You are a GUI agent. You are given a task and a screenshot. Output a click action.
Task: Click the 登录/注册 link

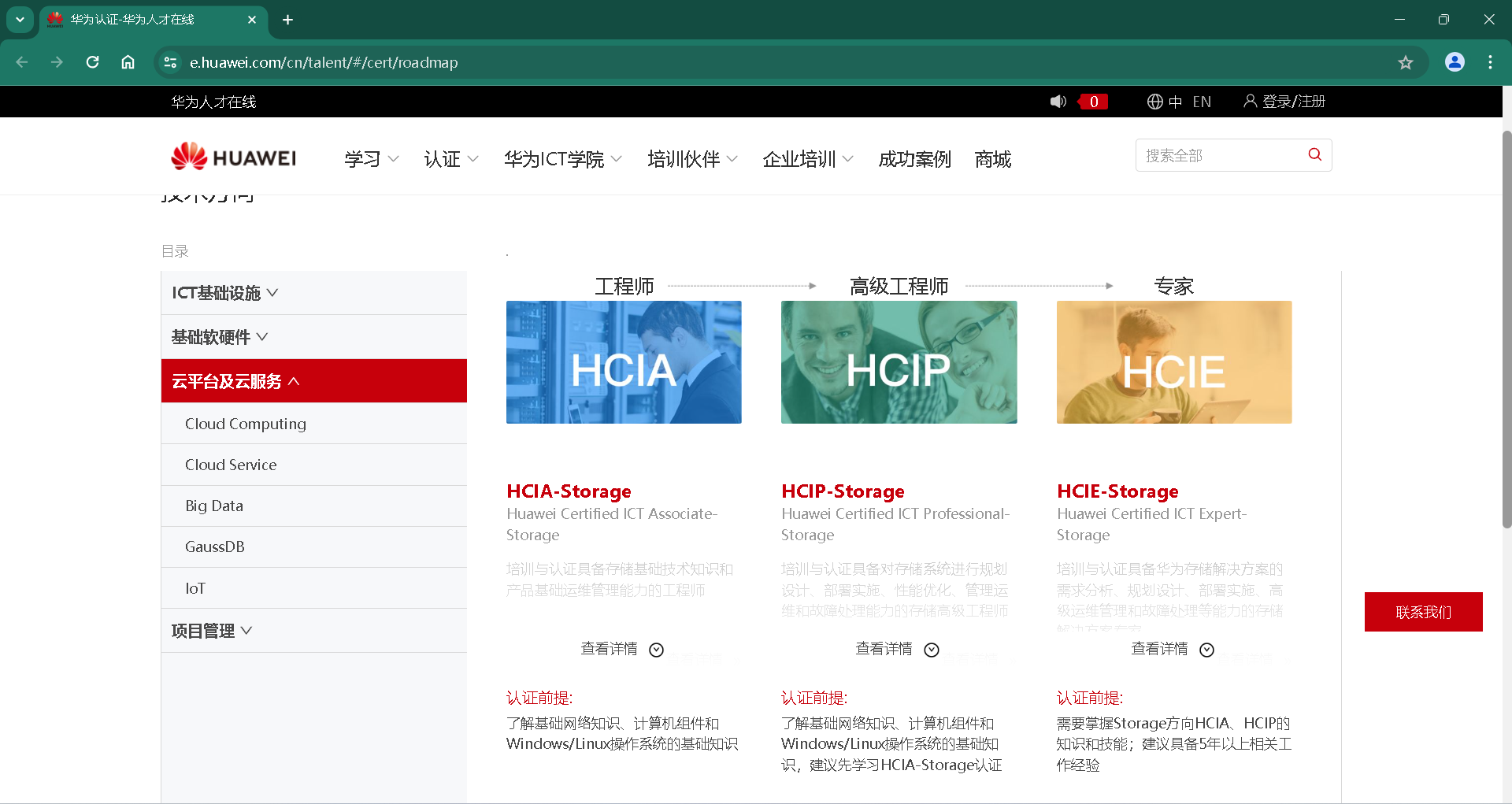click(x=1294, y=102)
